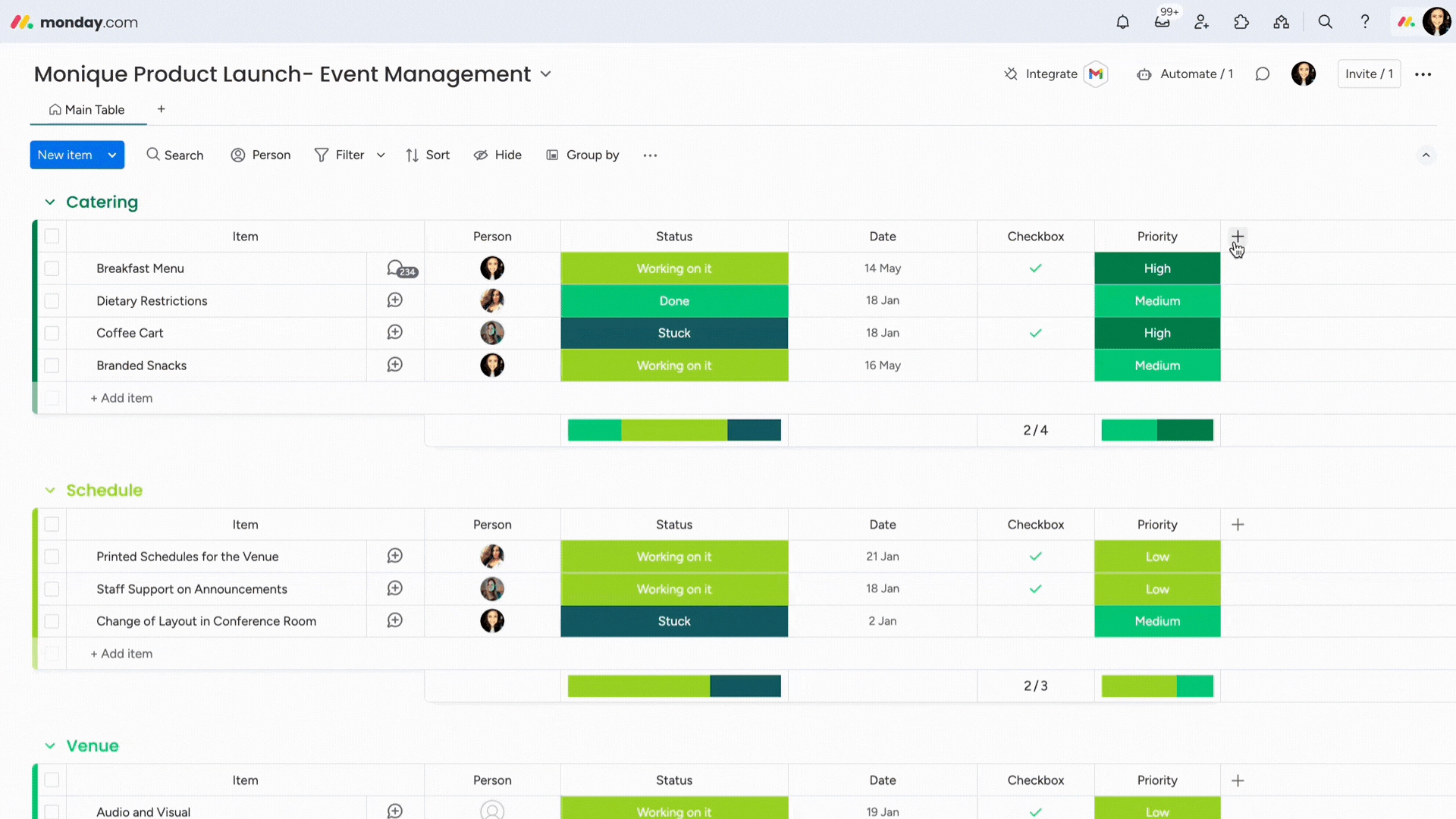Open the Group by menu
Image resolution: width=1456 pixels, height=819 pixels.
click(582, 155)
